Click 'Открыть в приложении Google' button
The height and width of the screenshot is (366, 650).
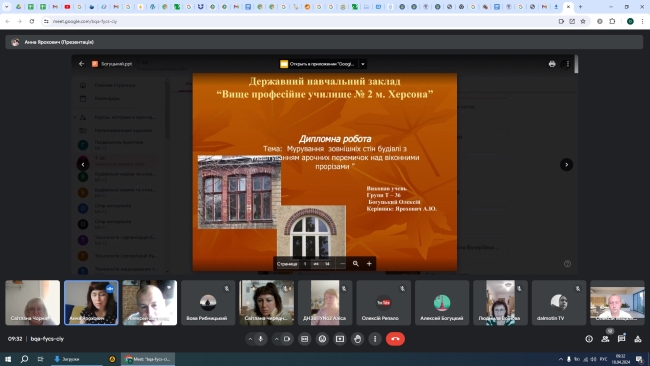pos(318,64)
